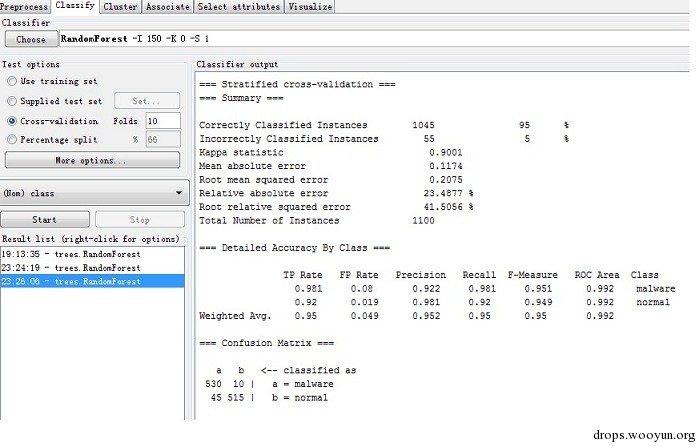Click Mean absolute error value 0.1174
699x447 pixels.
point(445,166)
